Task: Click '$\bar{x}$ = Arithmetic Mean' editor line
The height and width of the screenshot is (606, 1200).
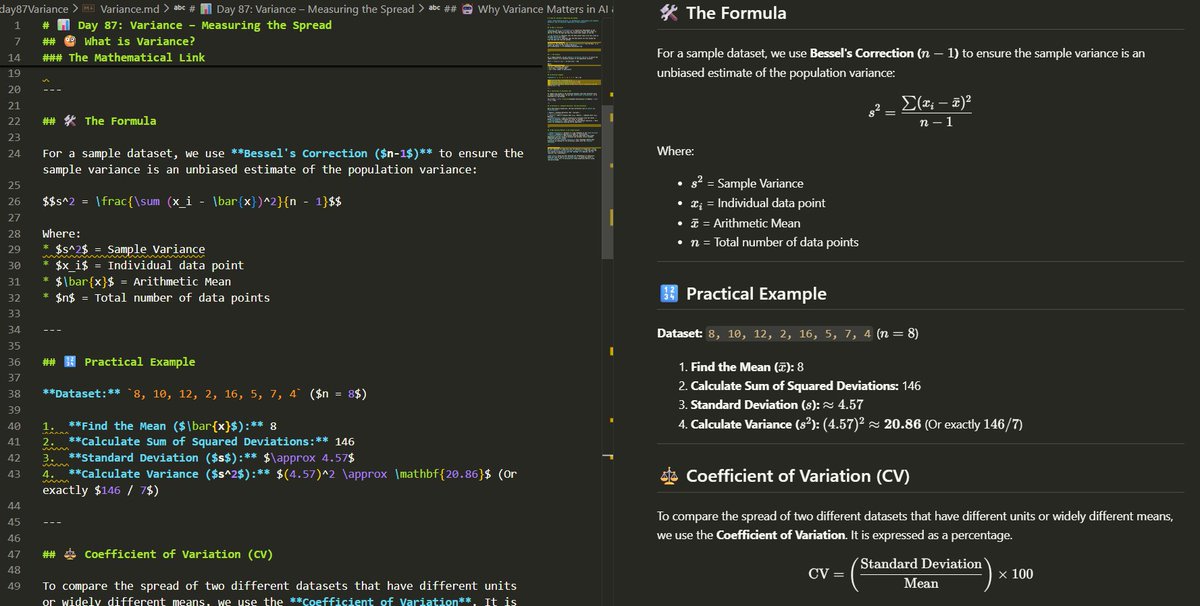Action: tap(137, 281)
